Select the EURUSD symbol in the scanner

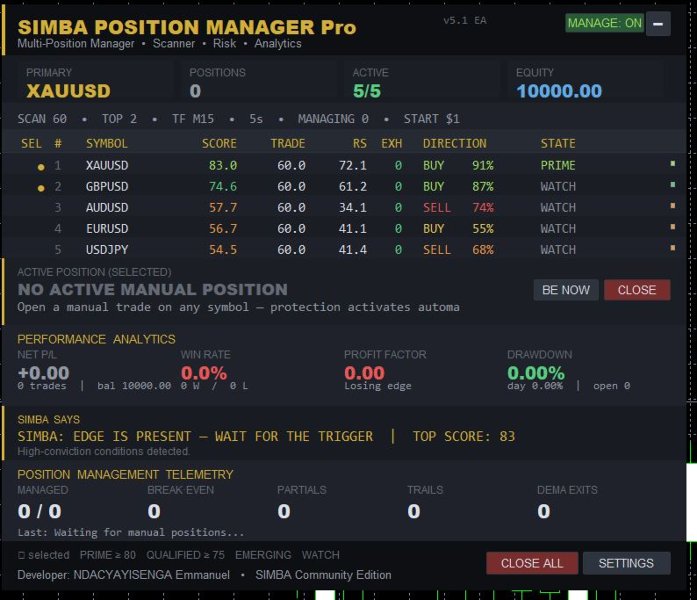coord(107,228)
